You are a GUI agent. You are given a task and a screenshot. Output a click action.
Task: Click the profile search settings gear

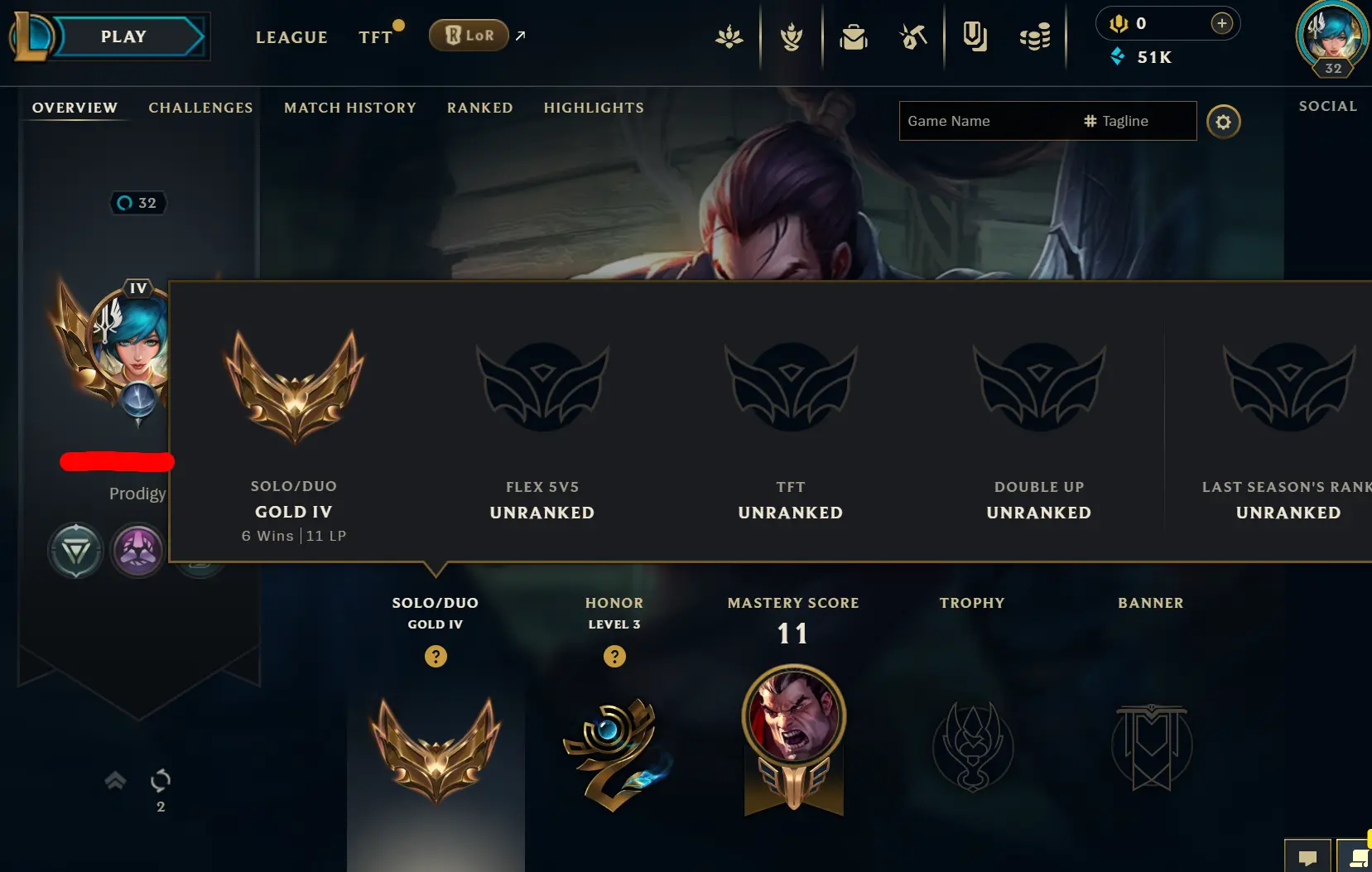pos(1223,122)
